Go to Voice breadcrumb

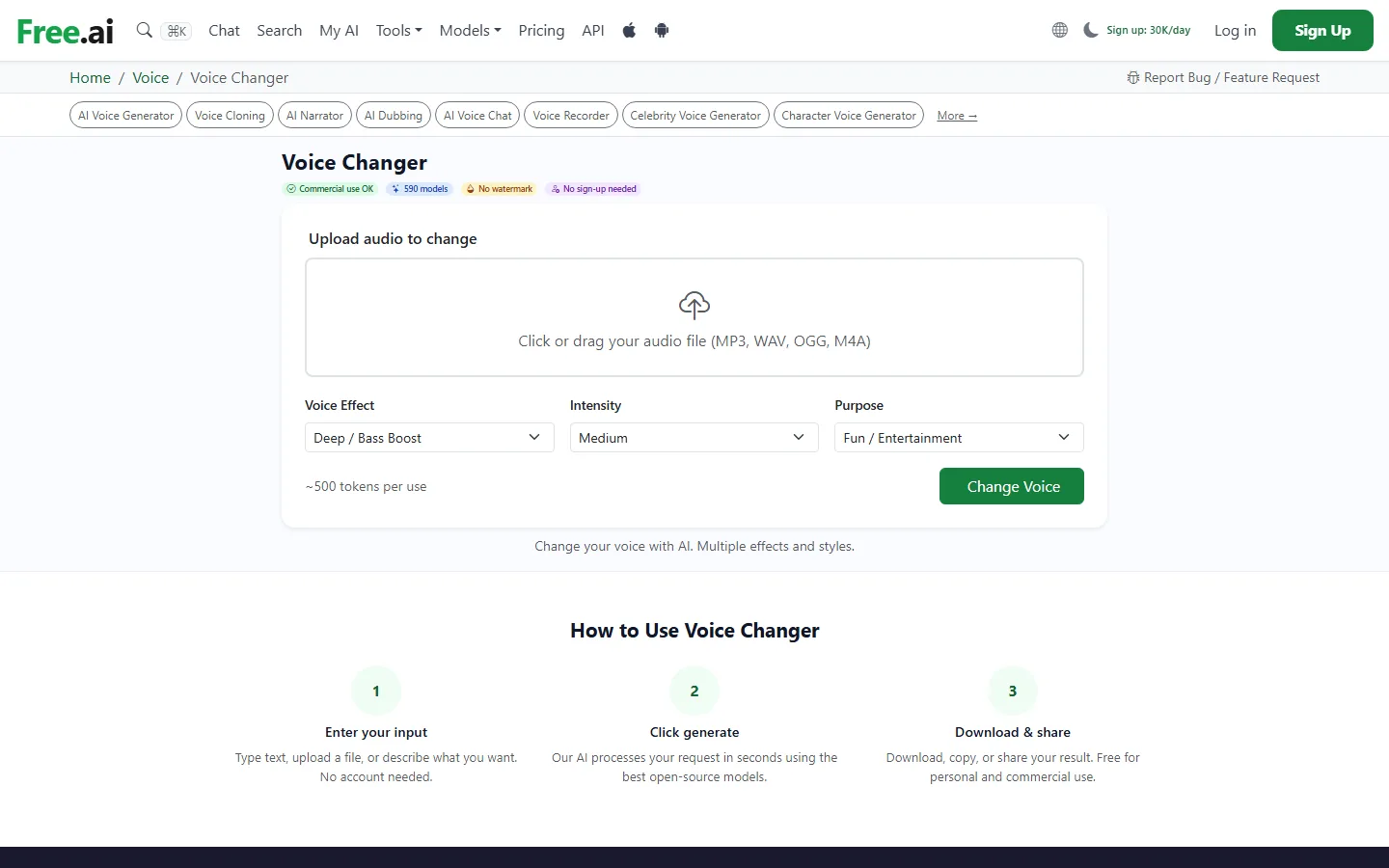pos(150,77)
